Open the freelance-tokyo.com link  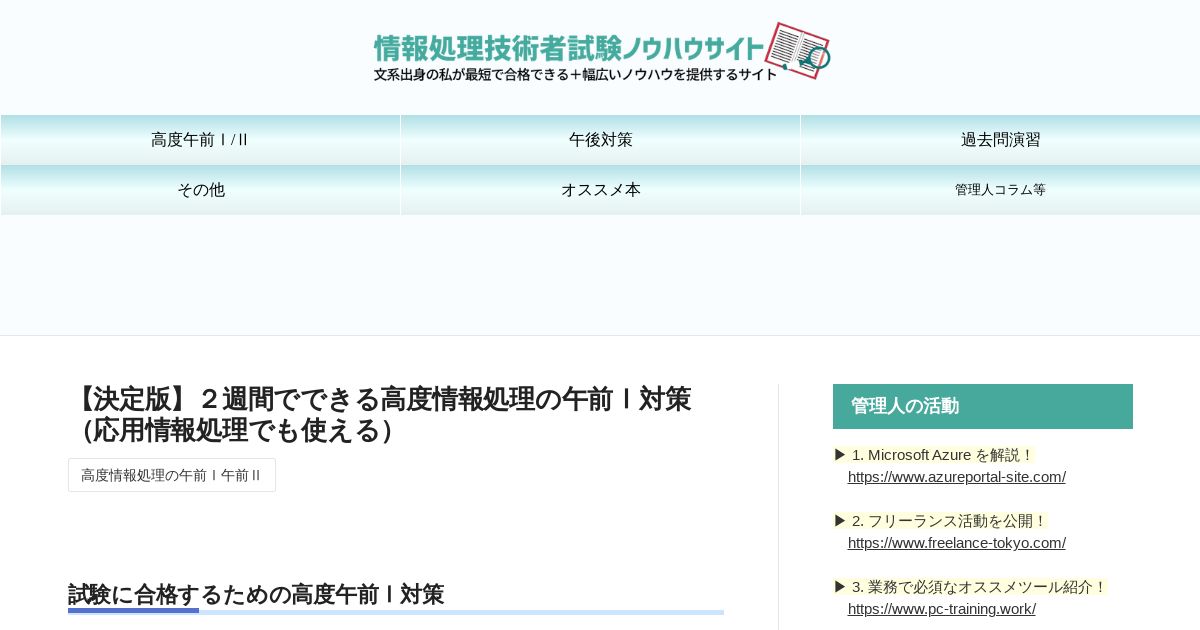(x=957, y=543)
